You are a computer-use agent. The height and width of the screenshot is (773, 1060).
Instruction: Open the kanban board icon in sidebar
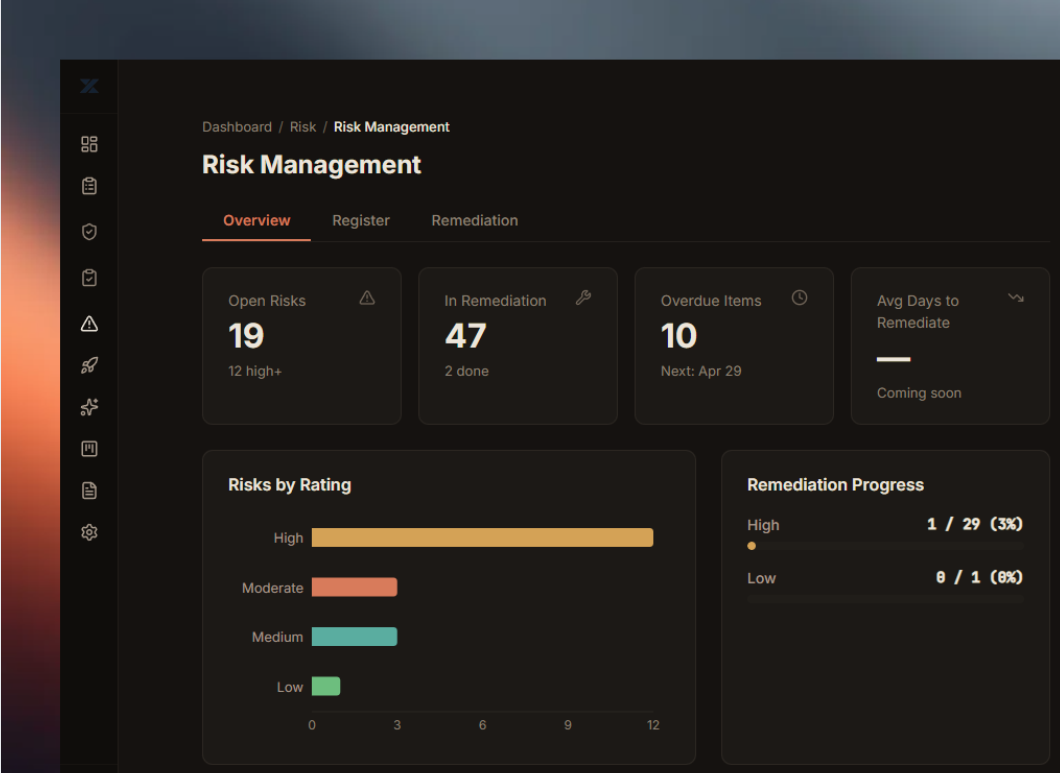click(x=89, y=449)
